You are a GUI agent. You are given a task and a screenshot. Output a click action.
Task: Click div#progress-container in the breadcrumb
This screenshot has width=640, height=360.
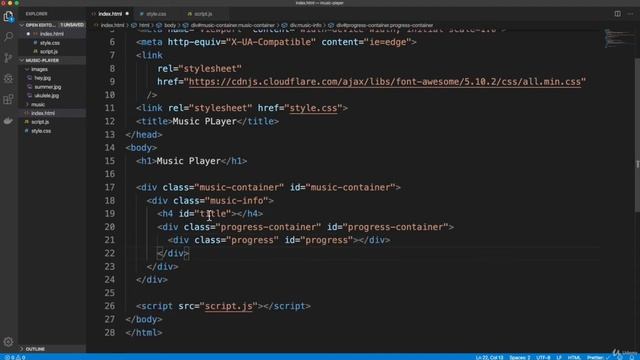[x=384, y=25]
